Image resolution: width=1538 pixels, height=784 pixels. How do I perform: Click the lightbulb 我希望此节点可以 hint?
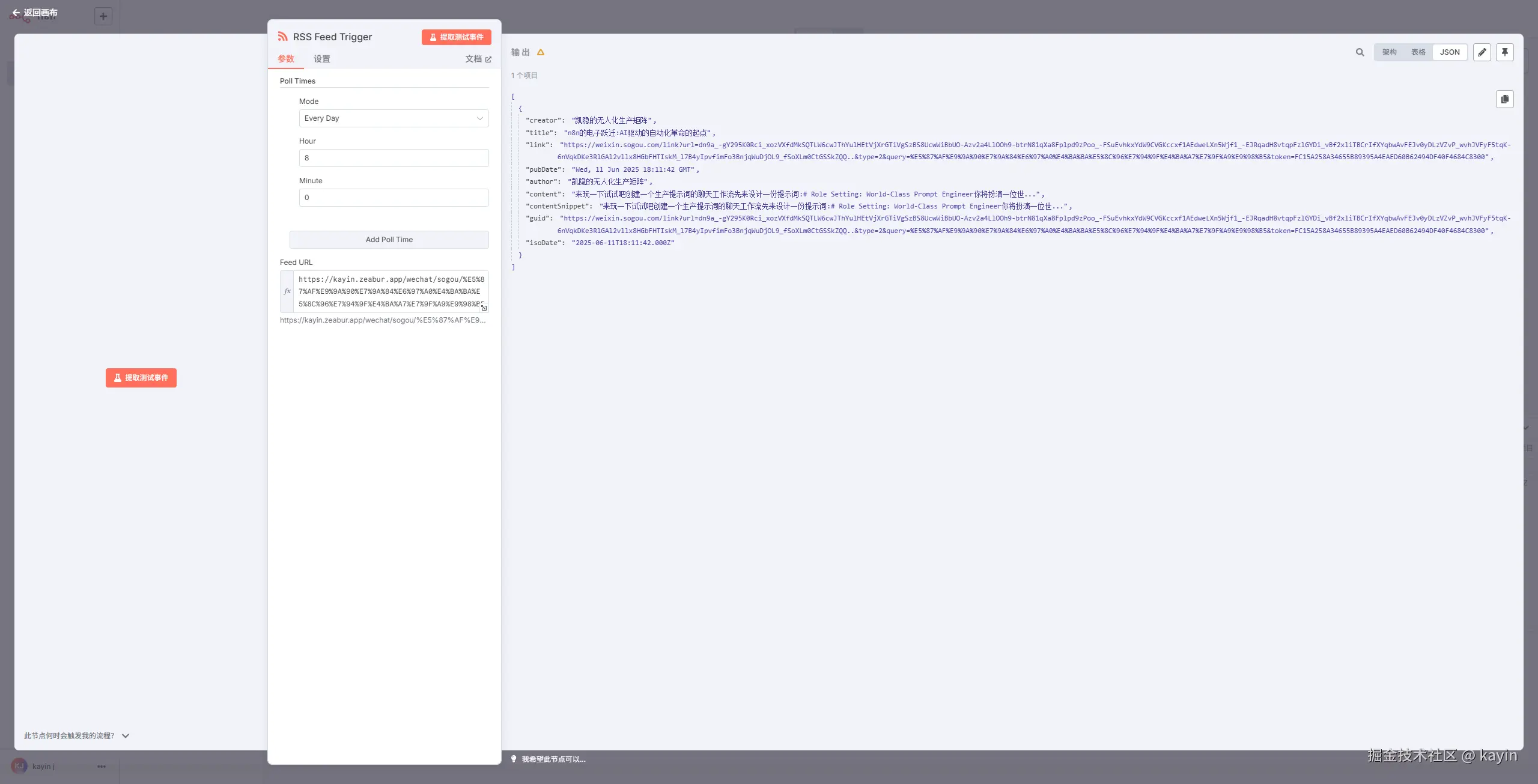tap(547, 759)
